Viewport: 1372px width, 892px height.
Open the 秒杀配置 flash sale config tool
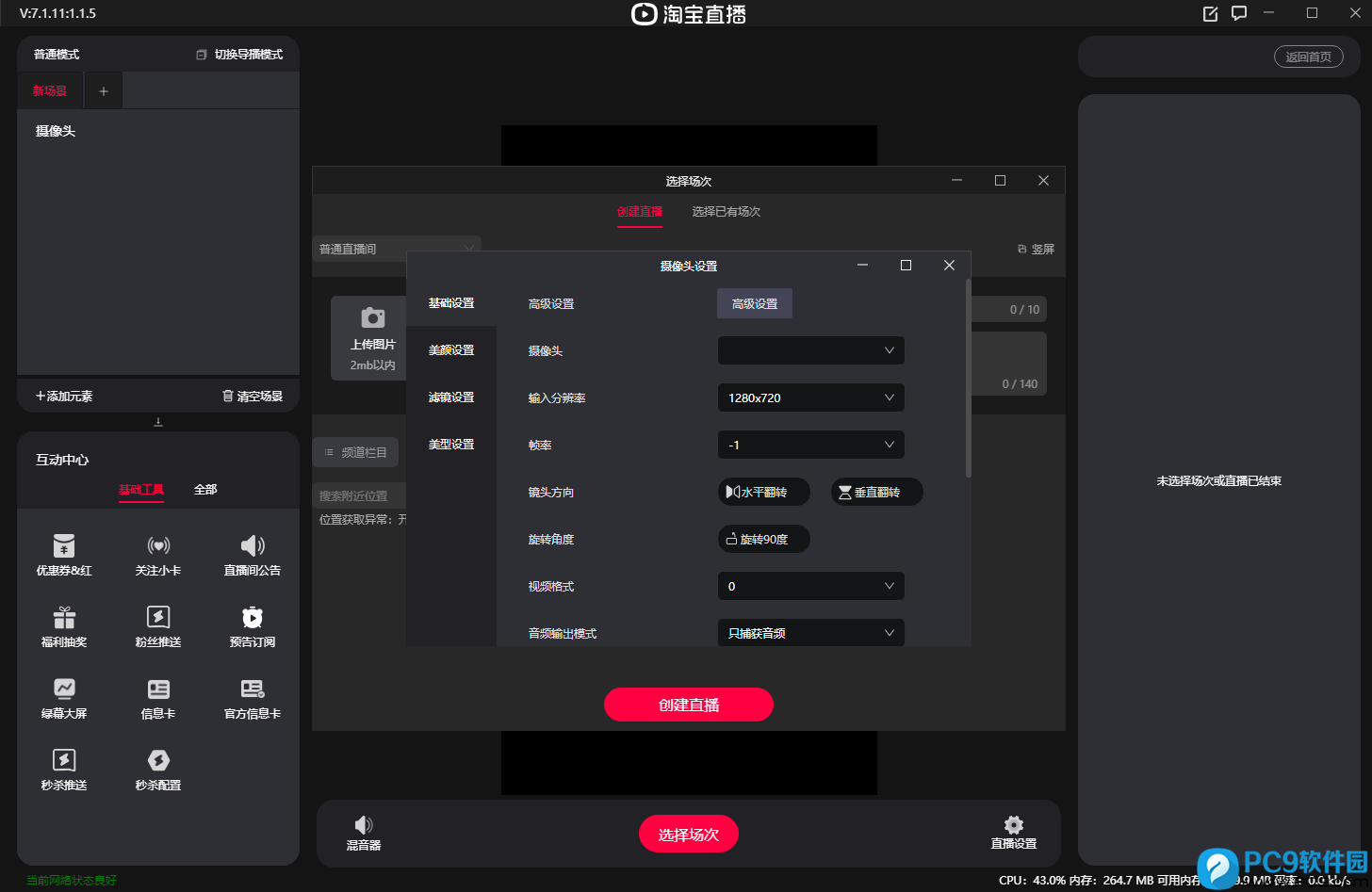click(158, 770)
